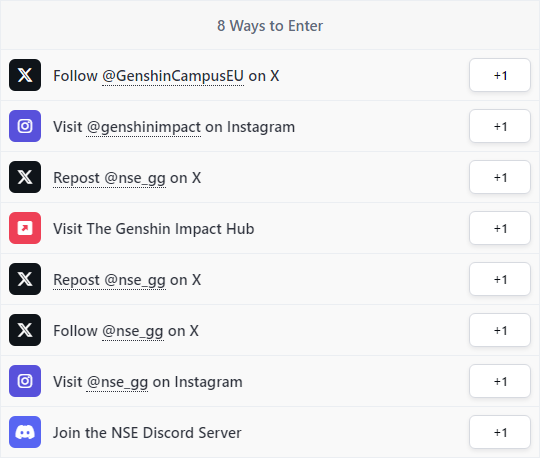Viewport: 540px width, 458px height.
Task: Expand the Follow @nse_gg on X entry
Action: pos(270,330)
